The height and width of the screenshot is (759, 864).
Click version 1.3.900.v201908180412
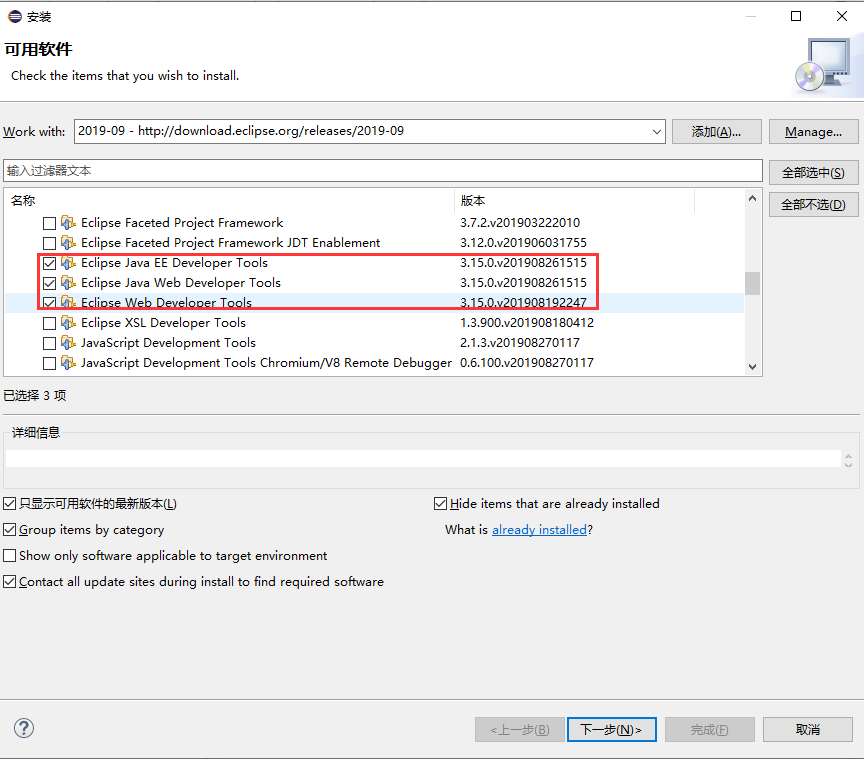(x=527, y=322)
